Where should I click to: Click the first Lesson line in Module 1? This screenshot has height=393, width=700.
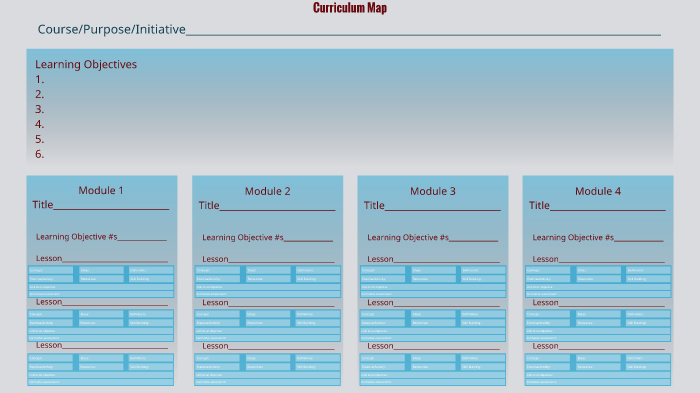click(102, 258)
